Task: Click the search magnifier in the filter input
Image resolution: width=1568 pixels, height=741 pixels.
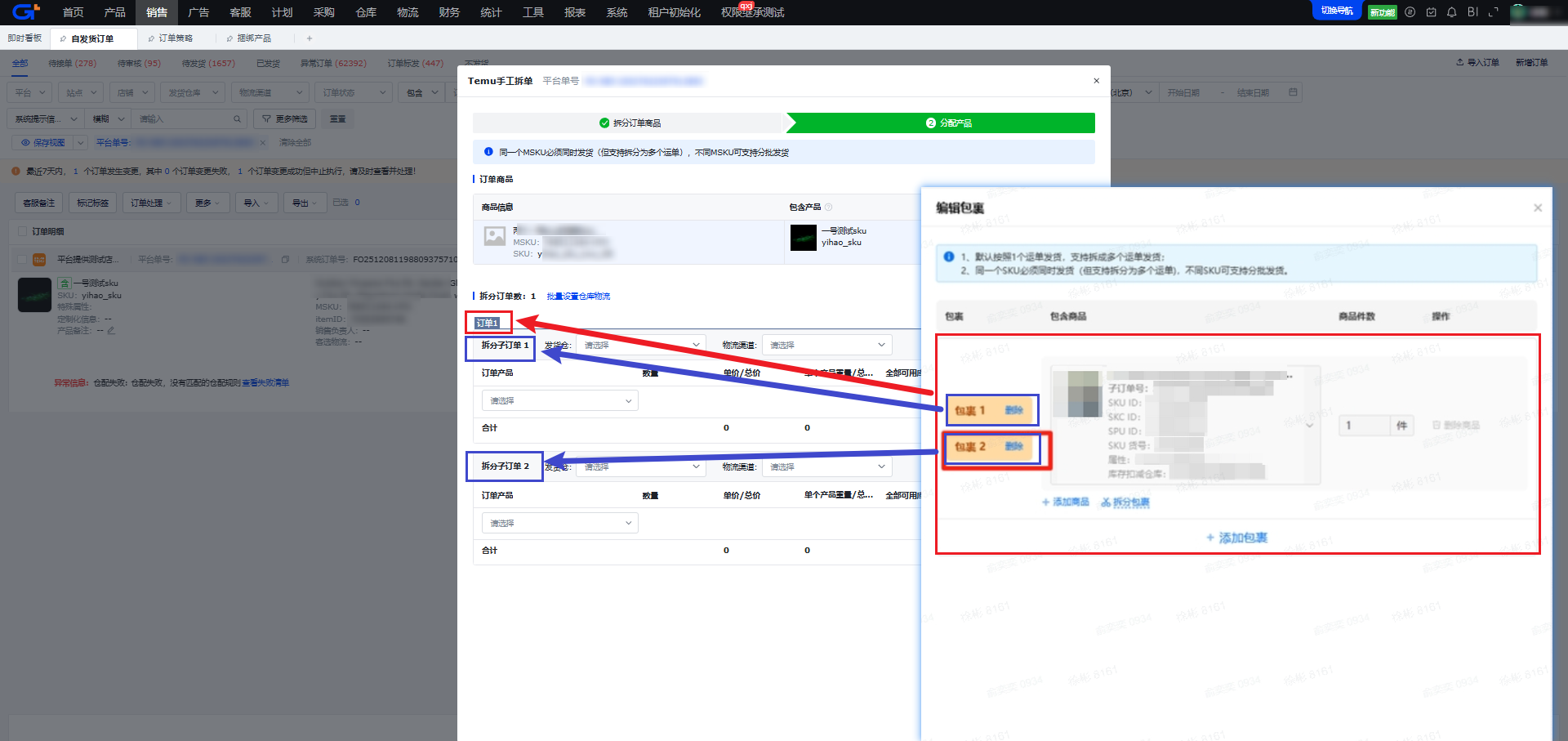Action: 237,119
